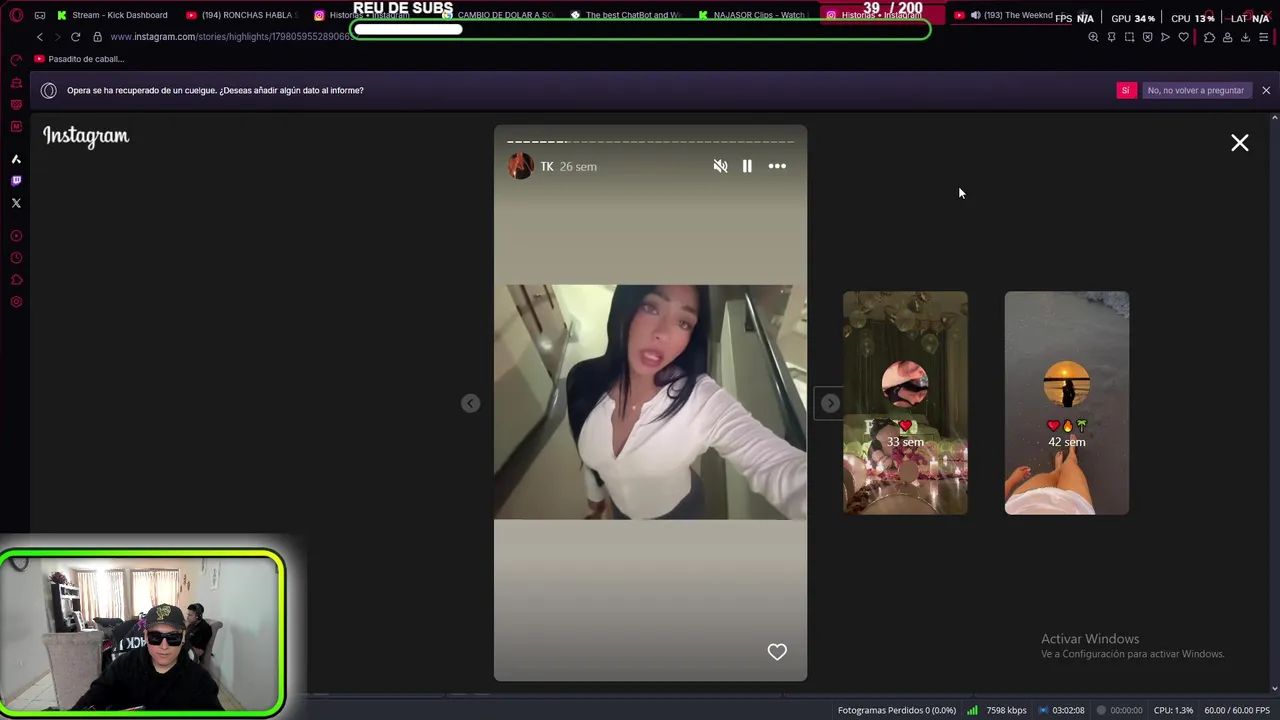Switch to The best ChatBot tab
Viewport: 1280px width, 720px height.
click(626, 15)
